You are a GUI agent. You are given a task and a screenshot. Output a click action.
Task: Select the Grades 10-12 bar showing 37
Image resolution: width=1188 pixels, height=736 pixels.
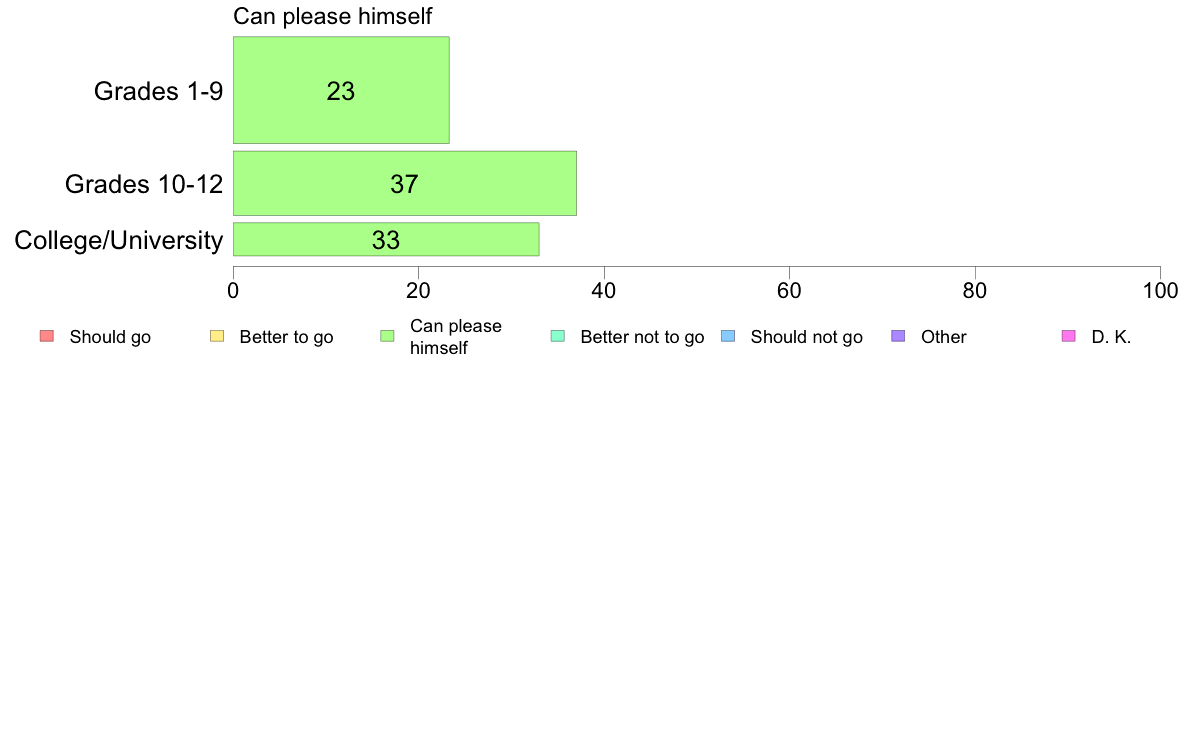[405, 183]
